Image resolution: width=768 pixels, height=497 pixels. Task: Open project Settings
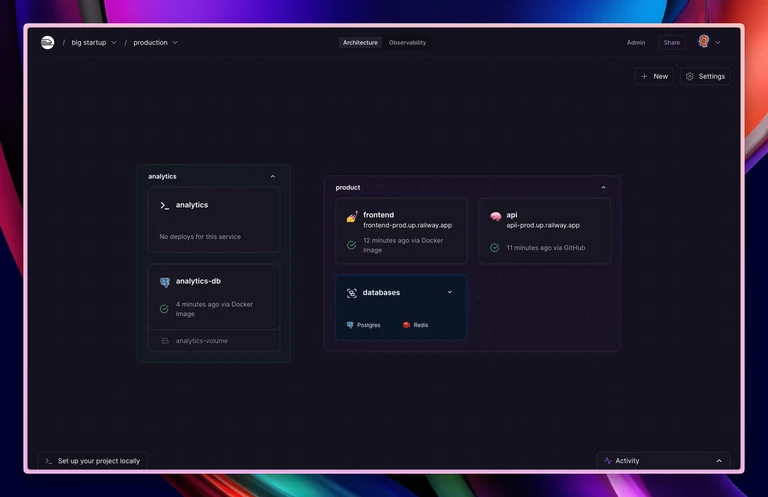pyautogui.click(x=705, y=76)
